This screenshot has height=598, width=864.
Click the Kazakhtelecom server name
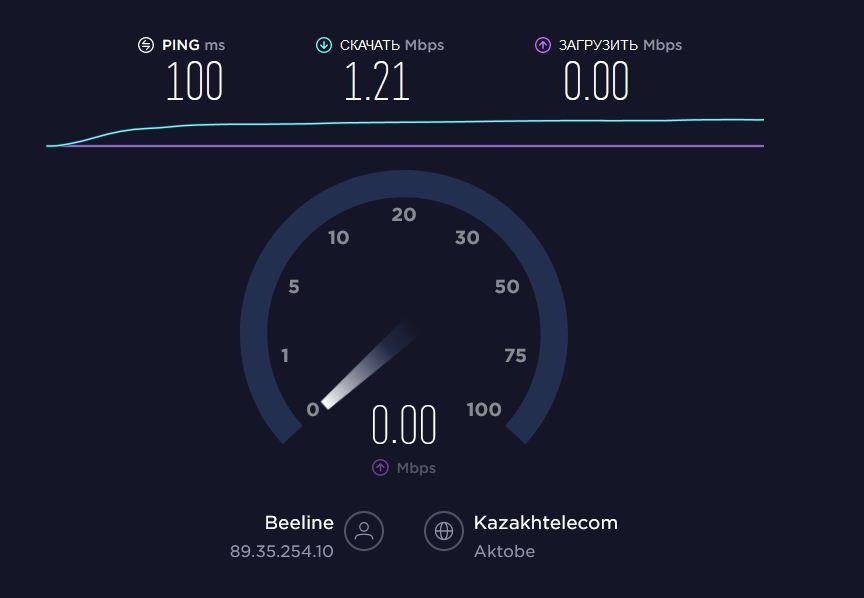pos(546,522)
